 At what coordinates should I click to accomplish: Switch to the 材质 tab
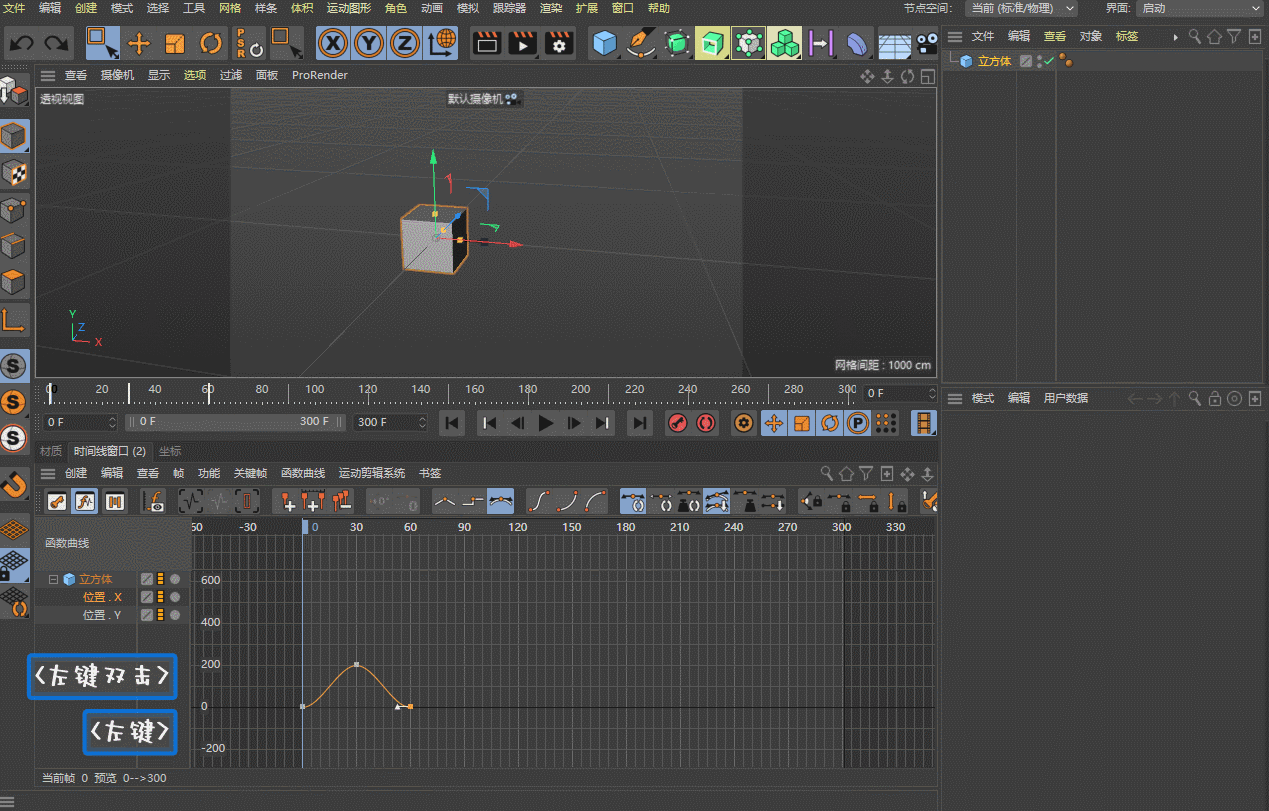[x=51, y=451]
